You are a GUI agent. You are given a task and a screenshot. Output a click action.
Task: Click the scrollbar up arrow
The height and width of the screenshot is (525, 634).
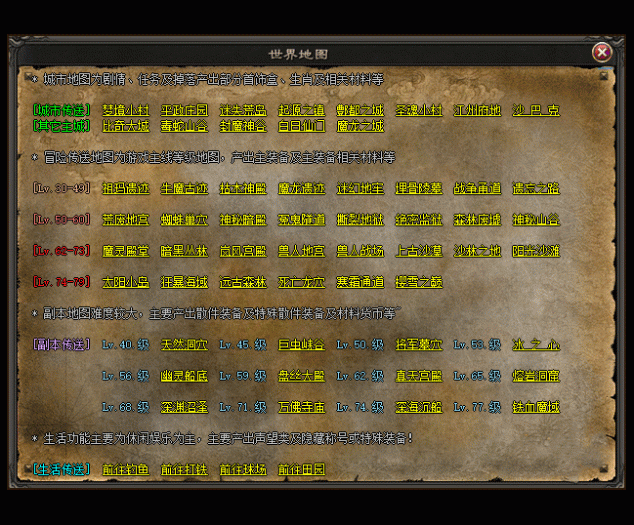coord(603,75)
